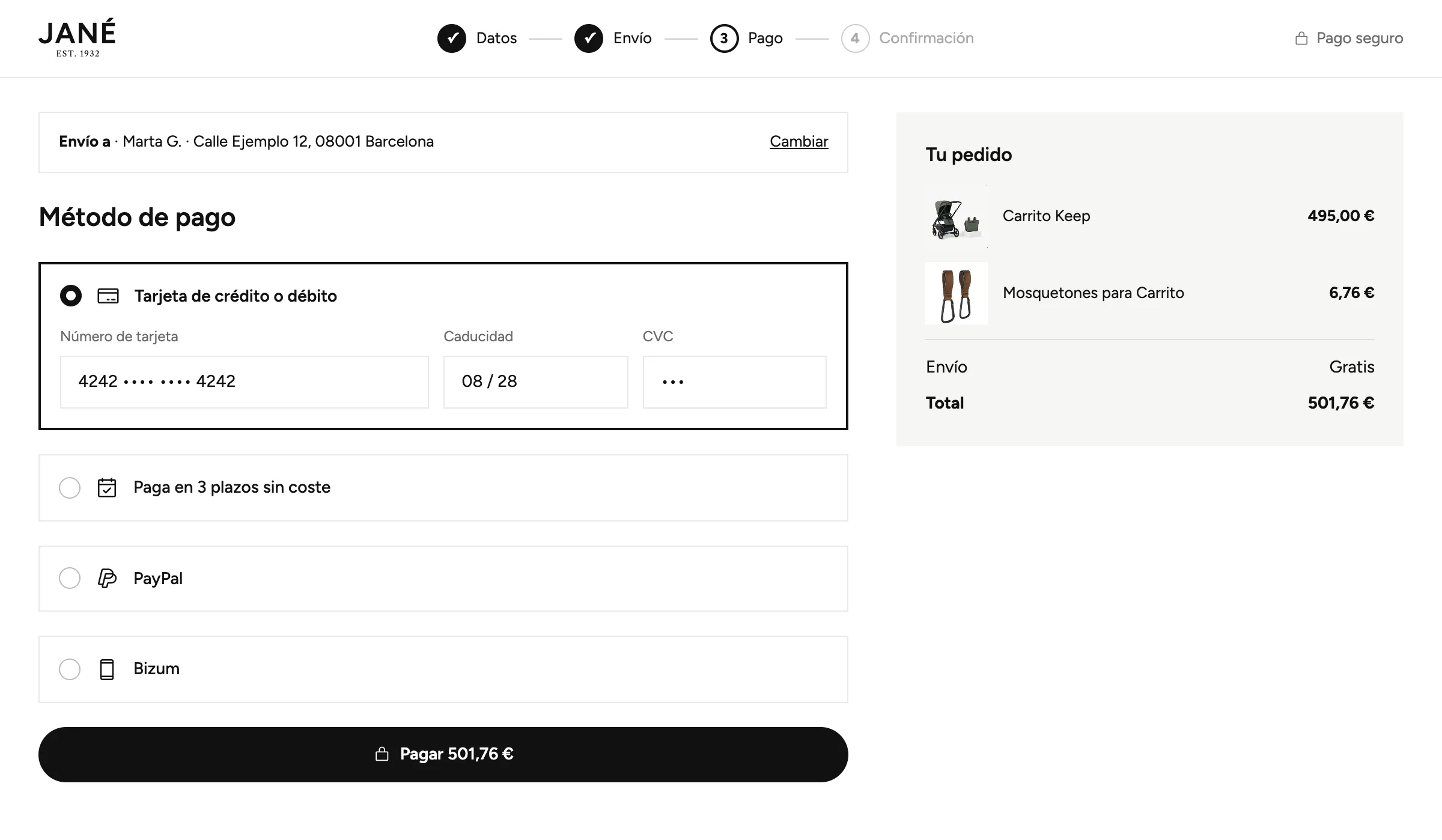Click the Gratis shipping value
1442x840 pixels.
[x=1352, y=367]
